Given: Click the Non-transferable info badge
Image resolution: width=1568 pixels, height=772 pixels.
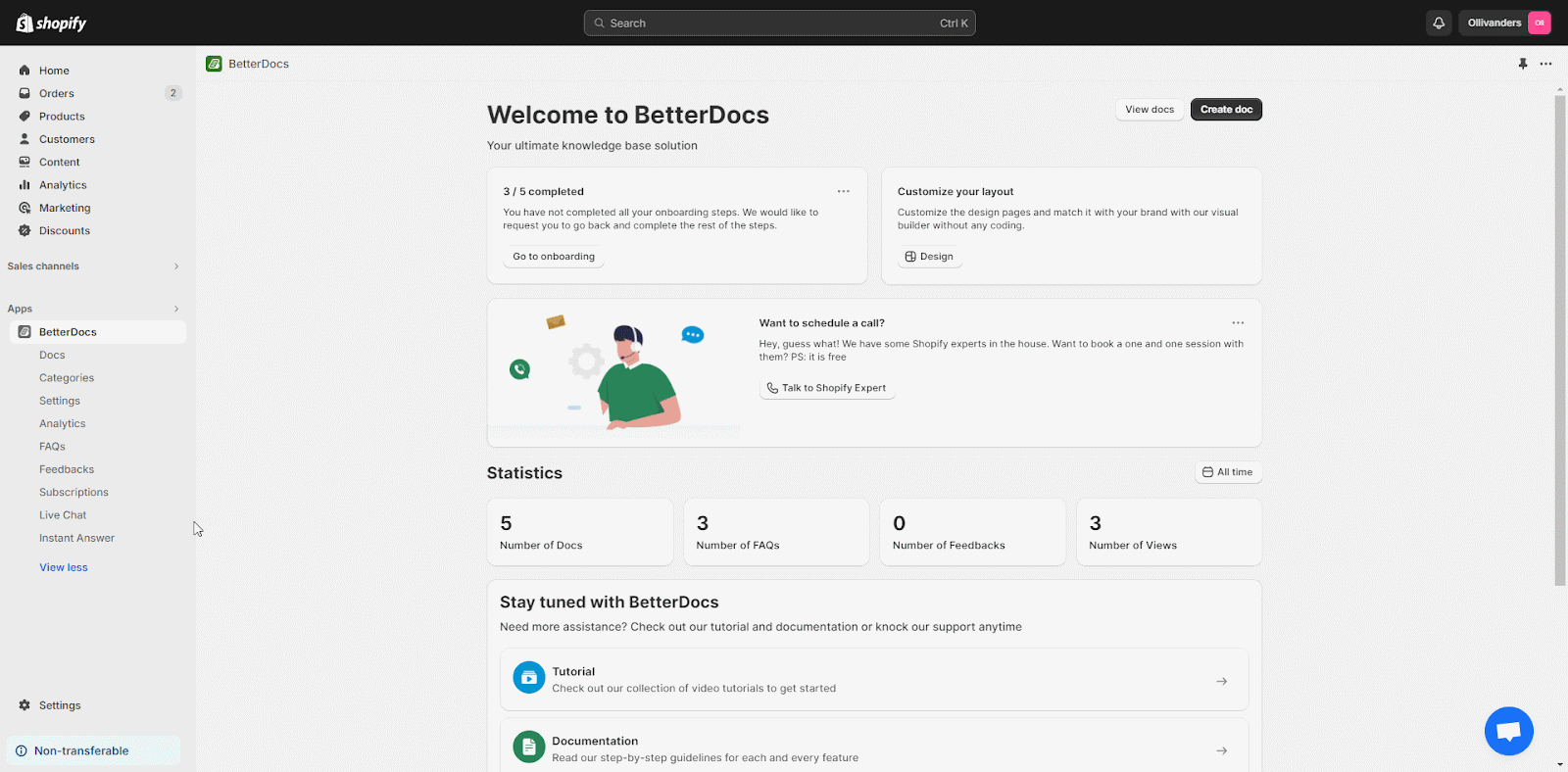Looking at the screenshot, I should point(93,750).
